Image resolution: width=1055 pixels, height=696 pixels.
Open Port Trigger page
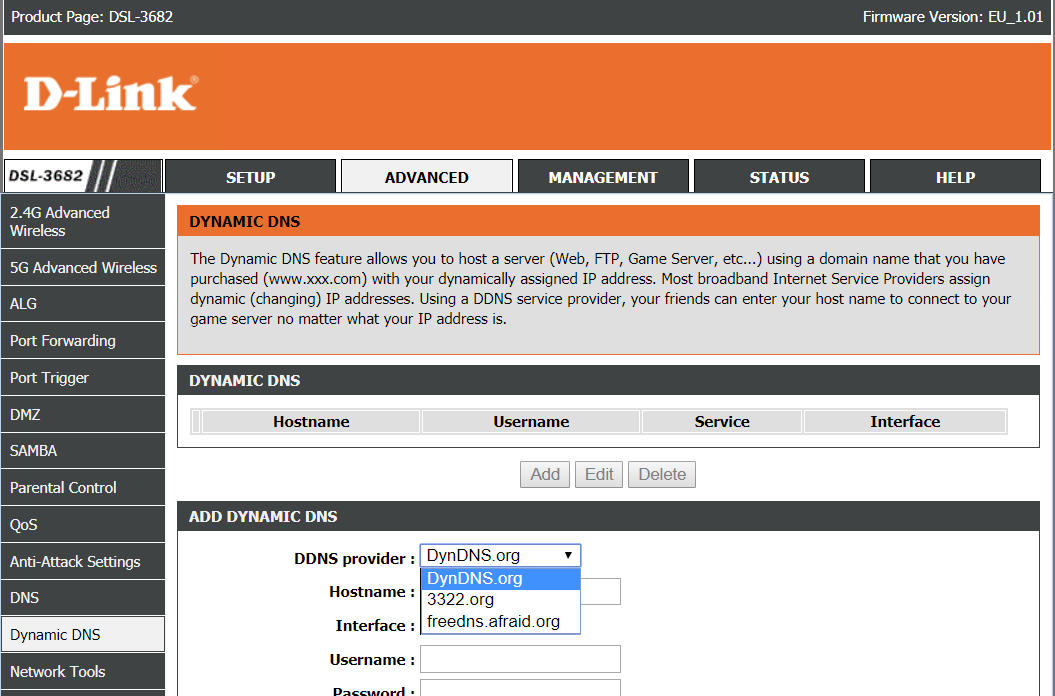click(83, 378)
